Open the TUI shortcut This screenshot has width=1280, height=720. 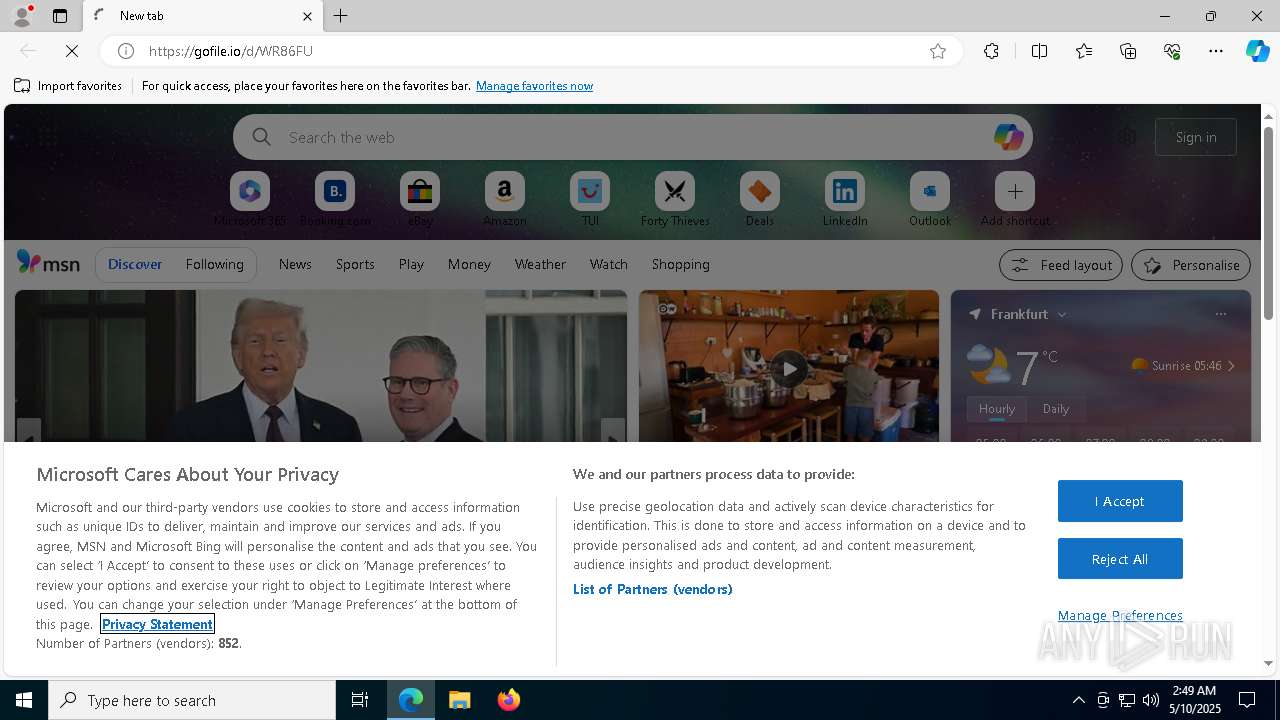click(590, 199)
